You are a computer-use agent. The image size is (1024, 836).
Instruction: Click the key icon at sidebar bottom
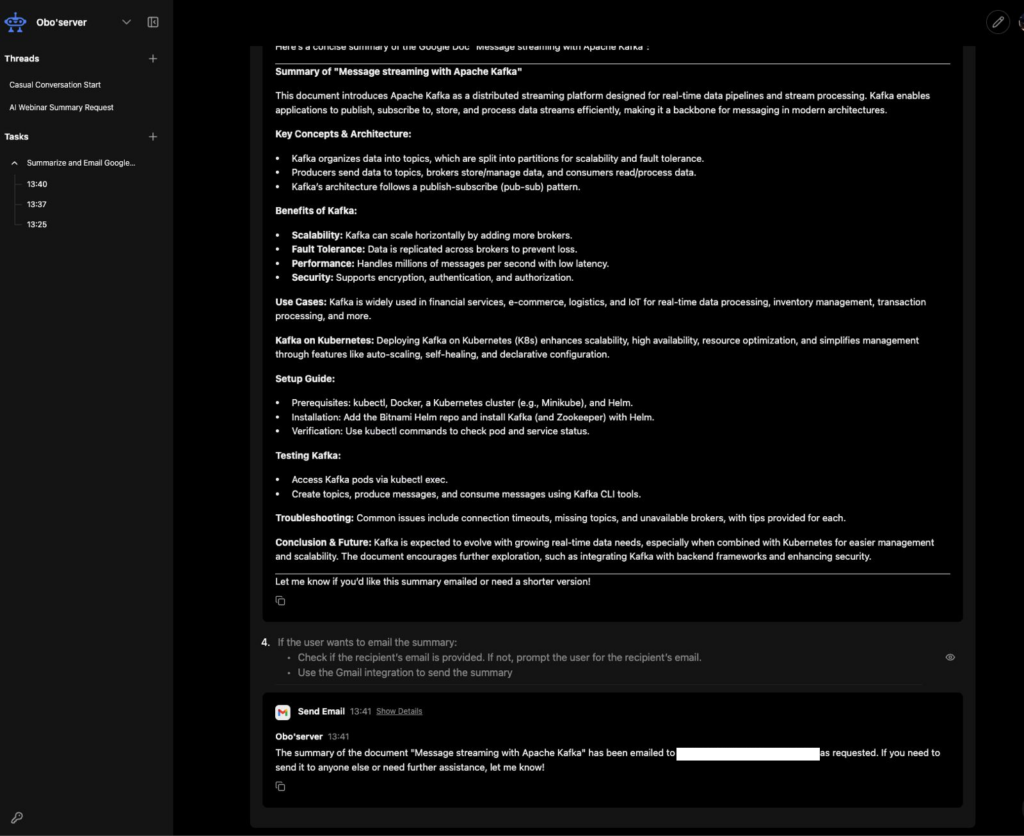point(17,818)
